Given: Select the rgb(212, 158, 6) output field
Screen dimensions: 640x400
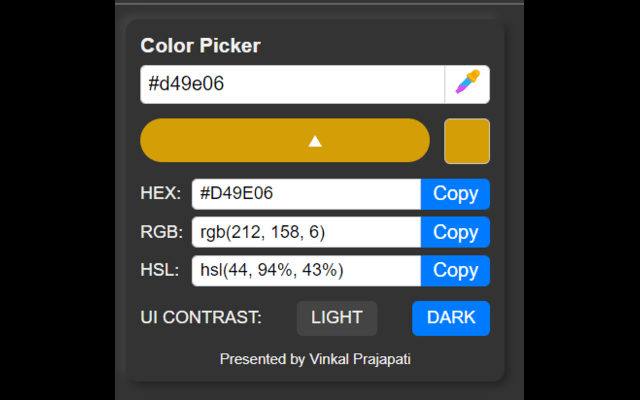Looking at the screenshot, I should (x=305, y=232).
